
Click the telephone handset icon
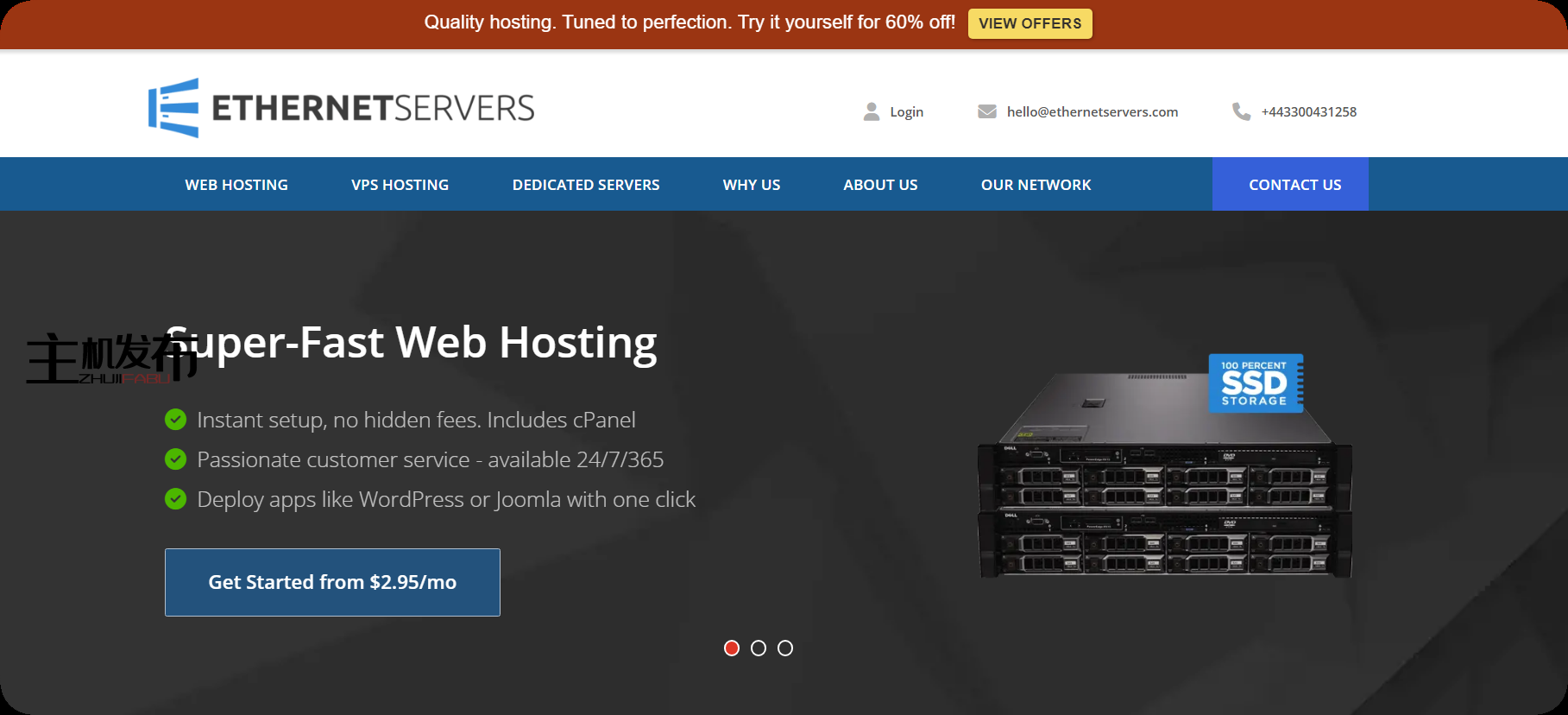pos(1241,111)
